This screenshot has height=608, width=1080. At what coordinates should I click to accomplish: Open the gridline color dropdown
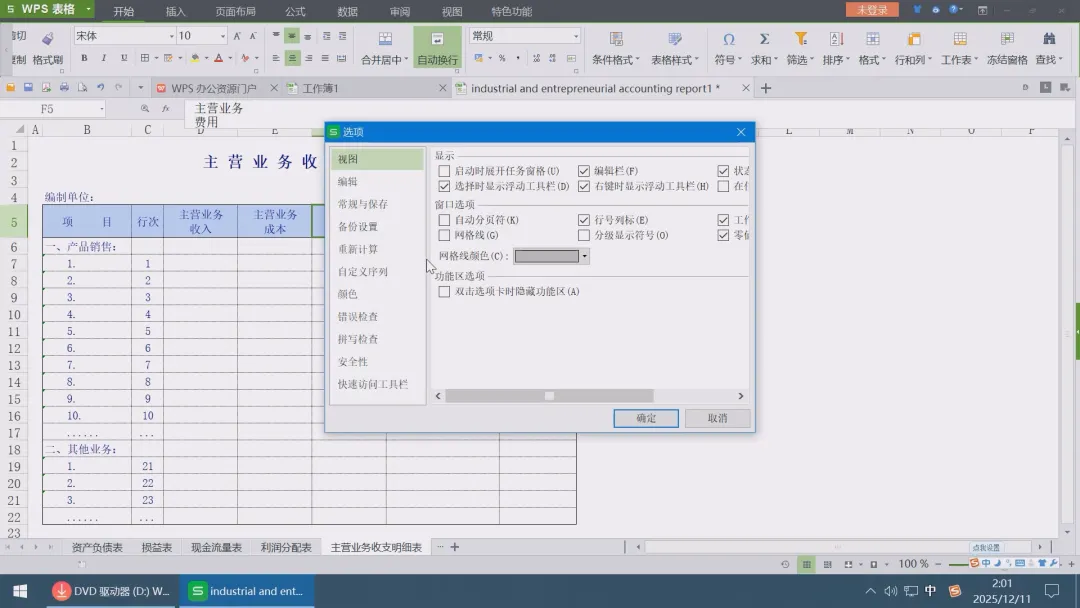pyautogui.click(x=585, y=256)
